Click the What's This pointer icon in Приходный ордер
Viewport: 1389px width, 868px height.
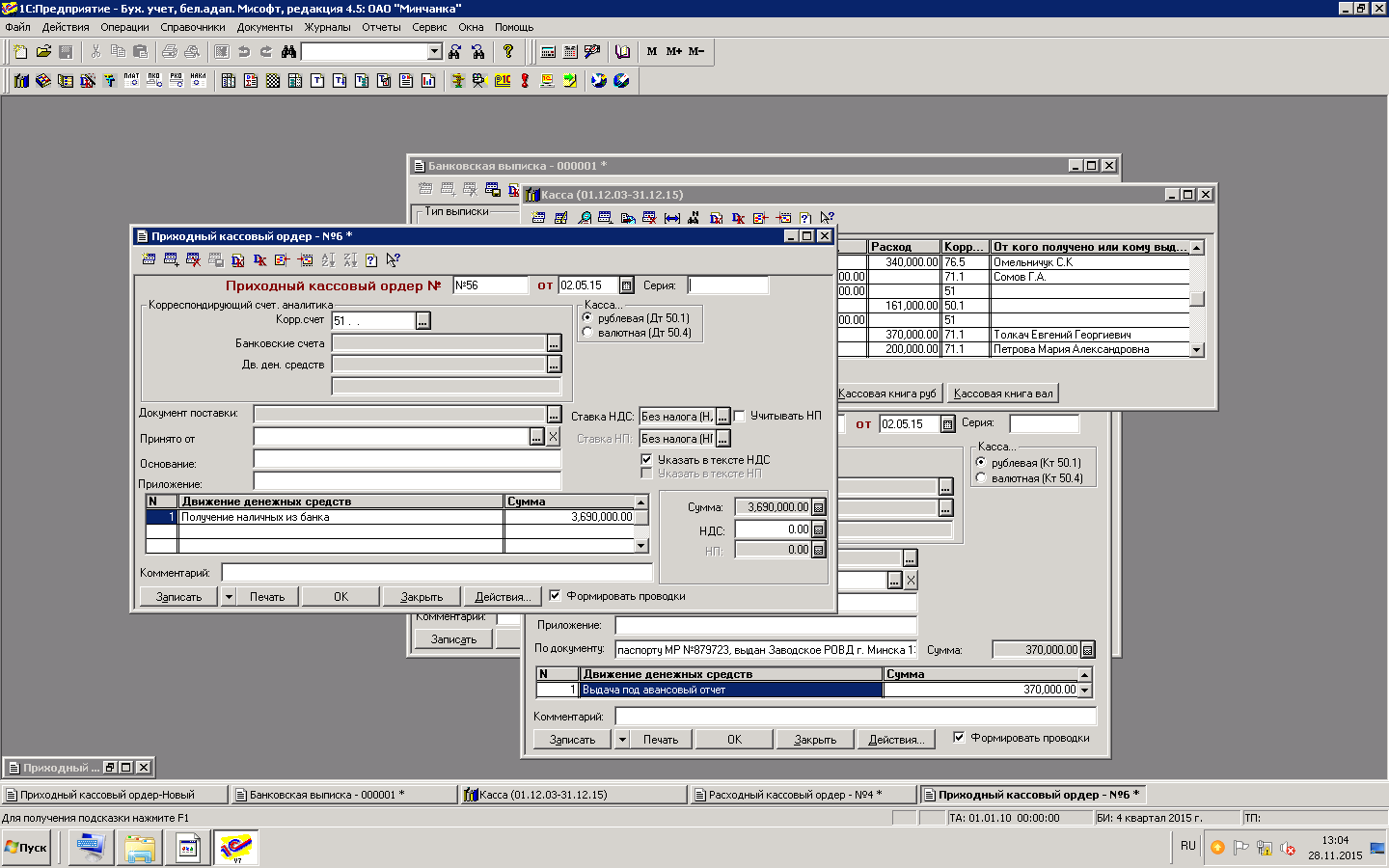pyautogui.click(x=393, y=259)
